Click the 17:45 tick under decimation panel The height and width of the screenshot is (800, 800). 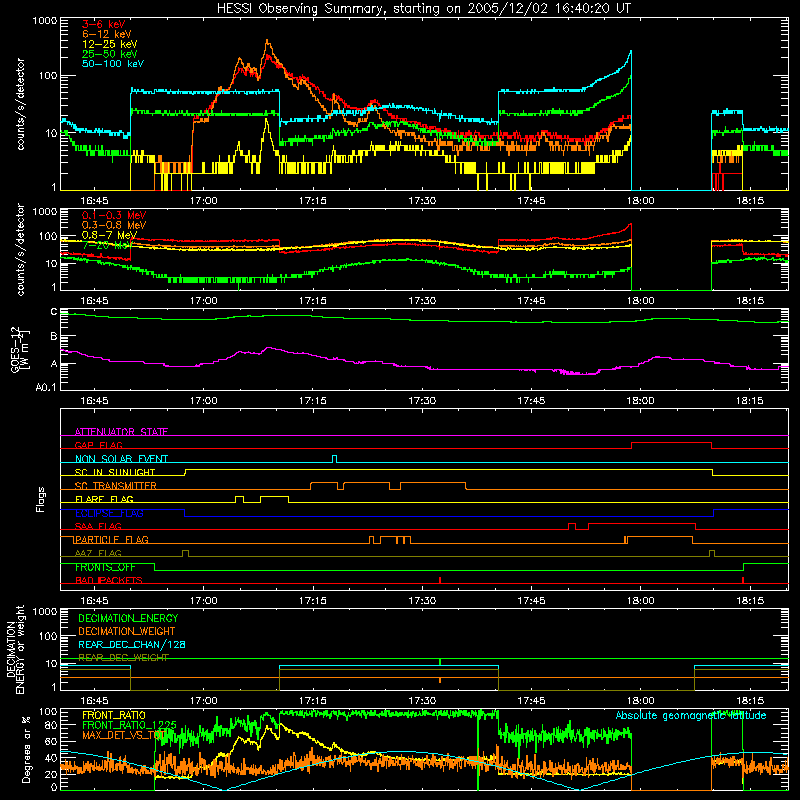click(x=532, y=701)
